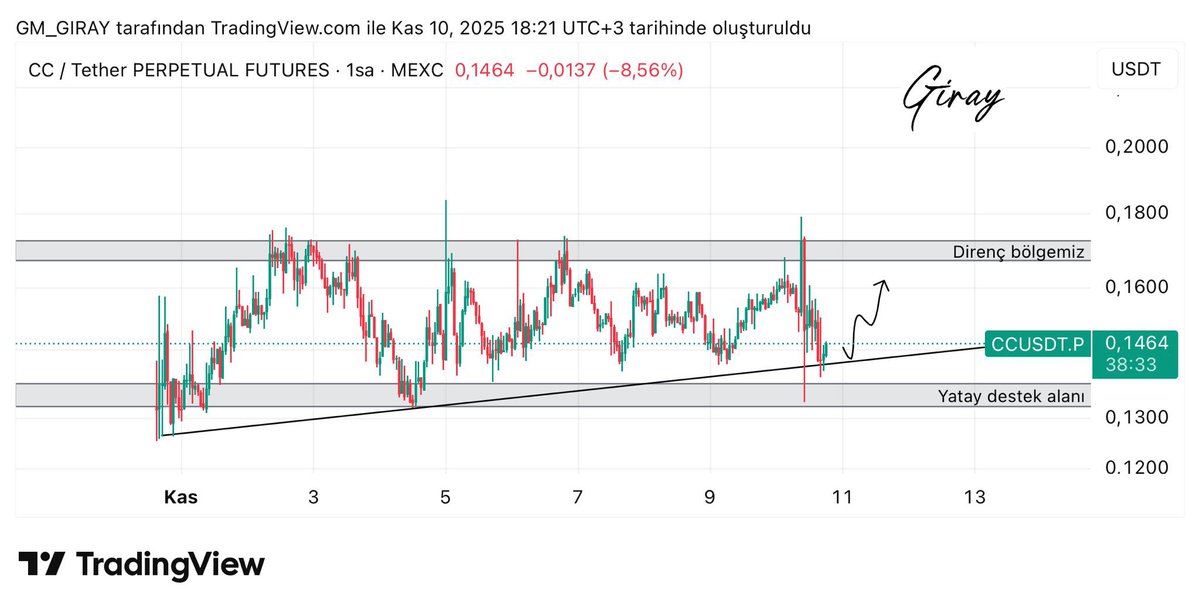Click the 0,1300 price axis label
Viewport: 1200px width, 611px height.
(1136, 417)
